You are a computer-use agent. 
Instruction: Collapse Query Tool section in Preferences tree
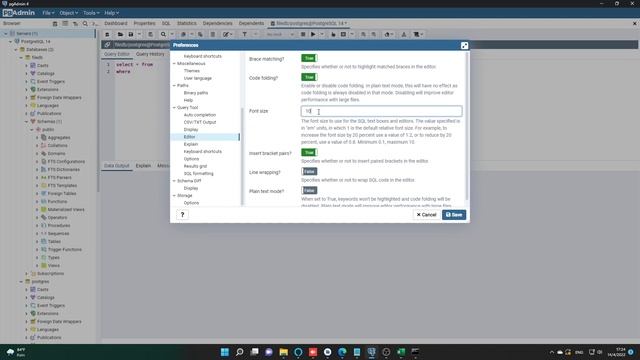[174, 108]
